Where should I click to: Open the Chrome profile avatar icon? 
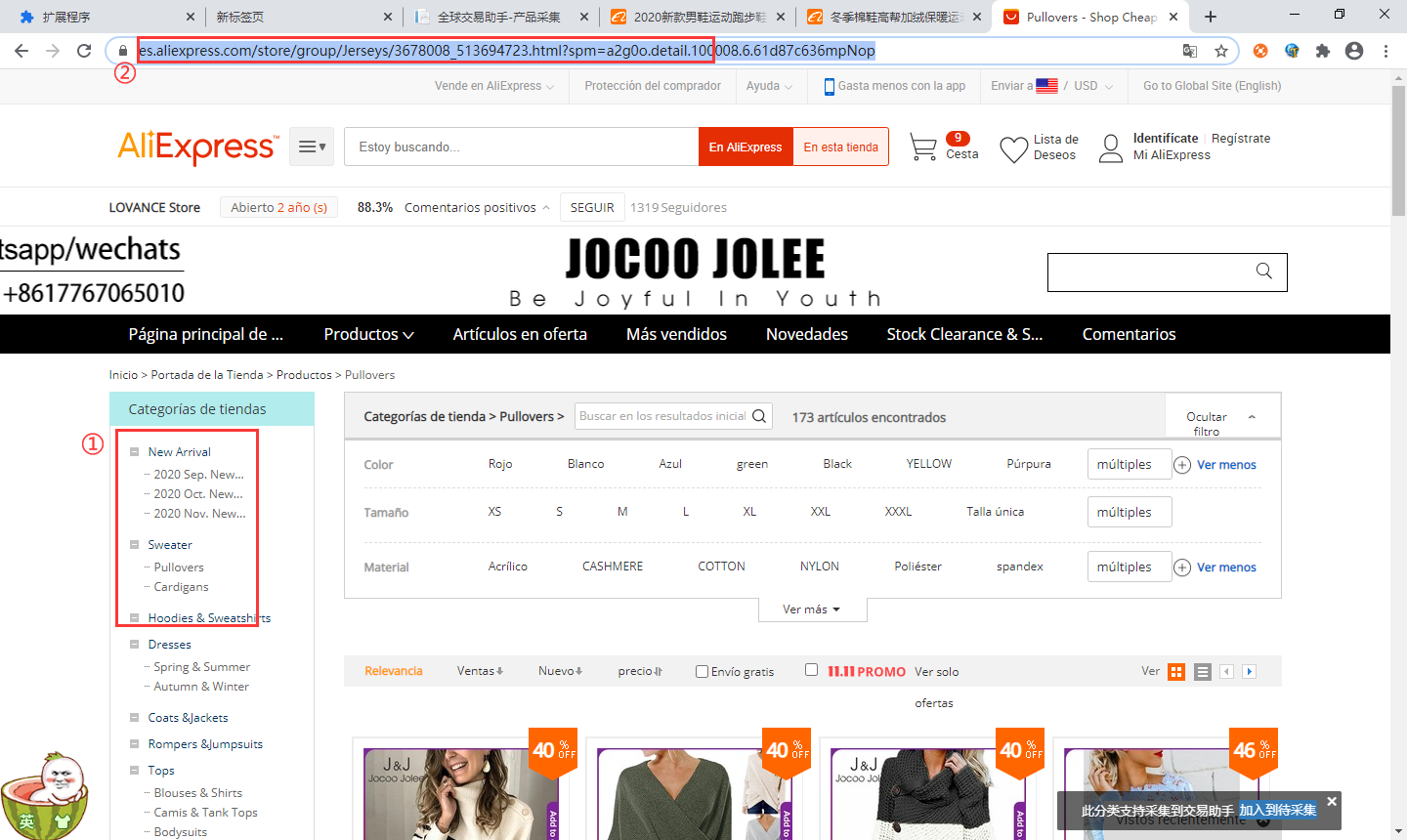point(1354,51)
